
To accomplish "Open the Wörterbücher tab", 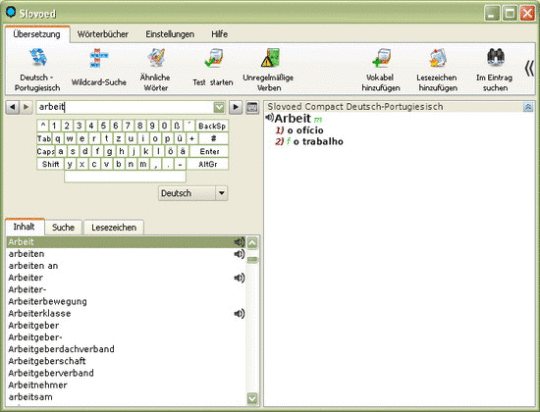I will pyautogui.click(x=103, y=34).
